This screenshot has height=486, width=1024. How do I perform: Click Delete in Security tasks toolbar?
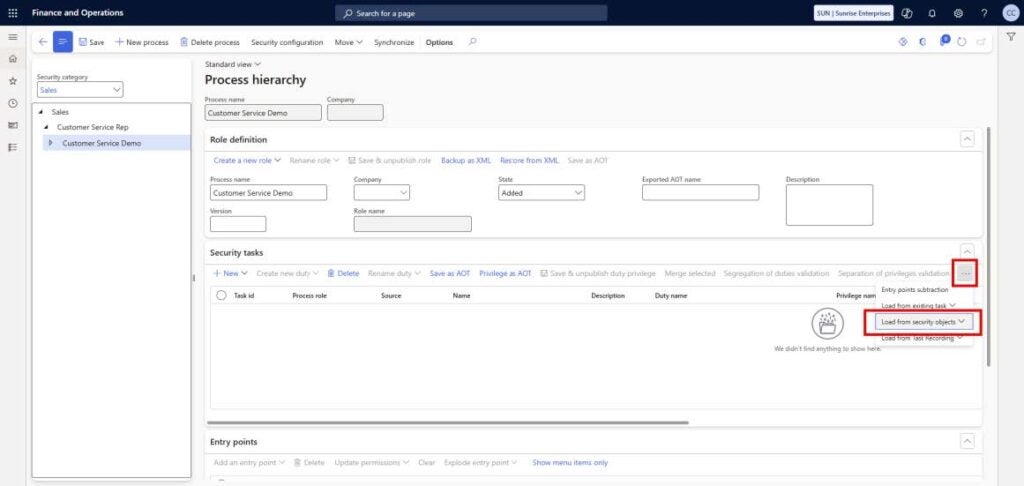pyautogui.click(x=343, y=273)
